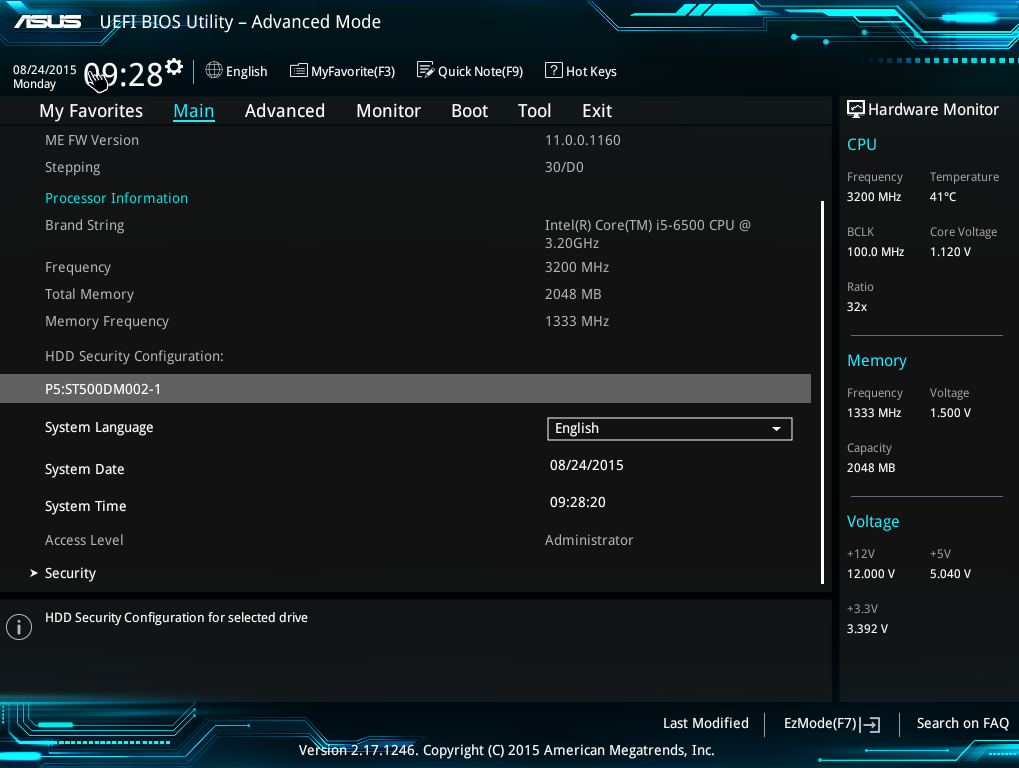This screenshot has width=1019, height=768.
Task: Go to the Monitor tab
Action: click(389, 111)
